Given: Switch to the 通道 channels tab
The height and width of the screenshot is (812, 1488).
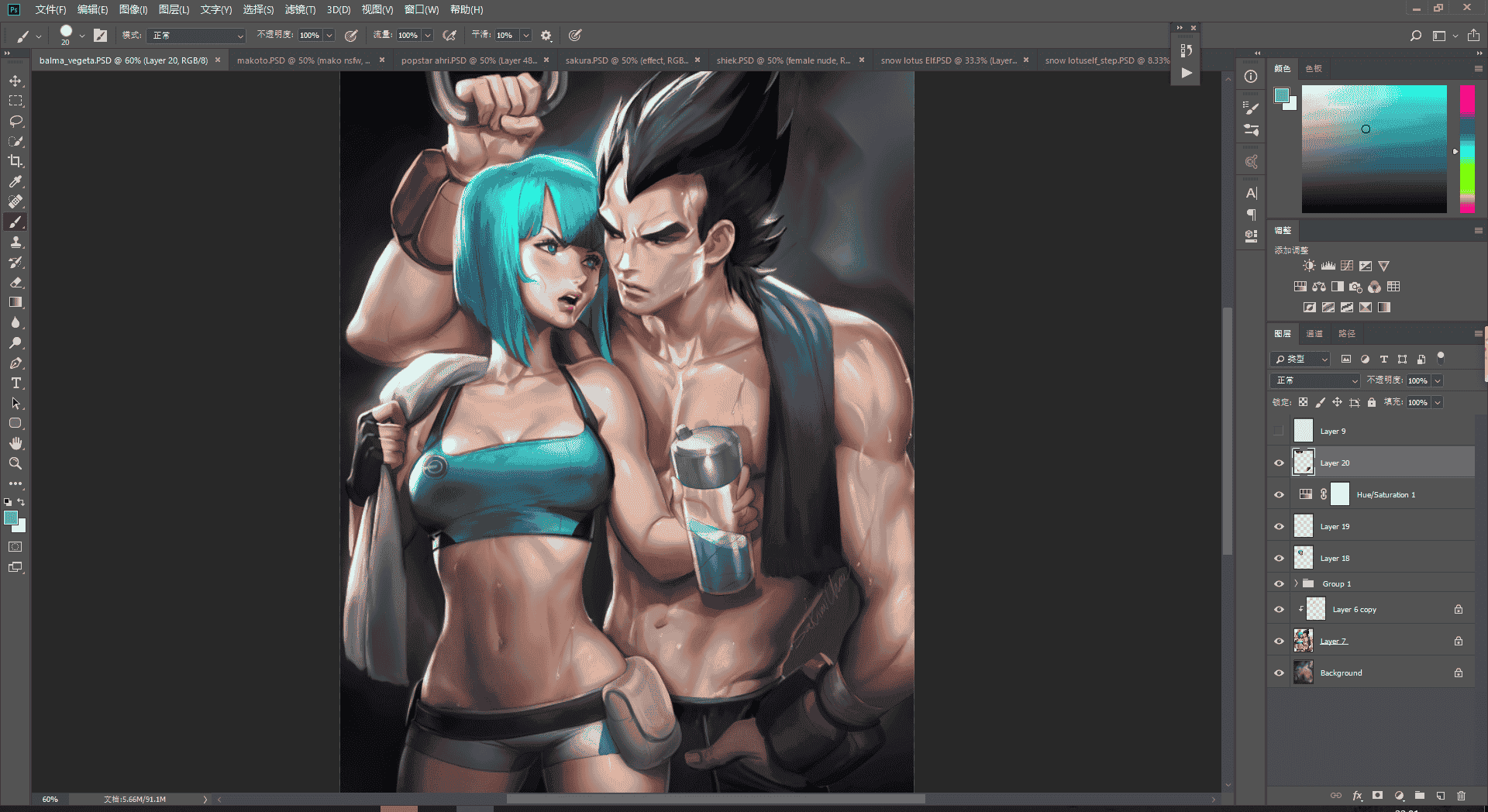Looking at the screenshot, I should [1315, 333].
